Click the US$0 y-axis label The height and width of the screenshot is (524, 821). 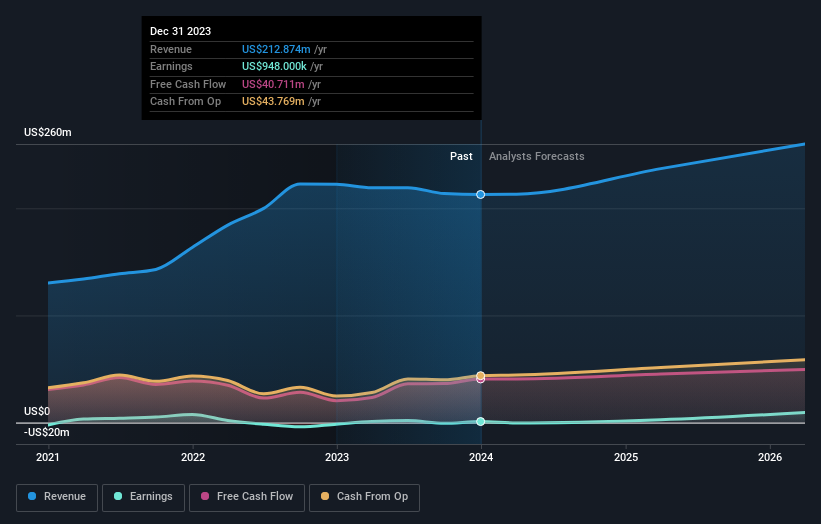coord(37,411)
